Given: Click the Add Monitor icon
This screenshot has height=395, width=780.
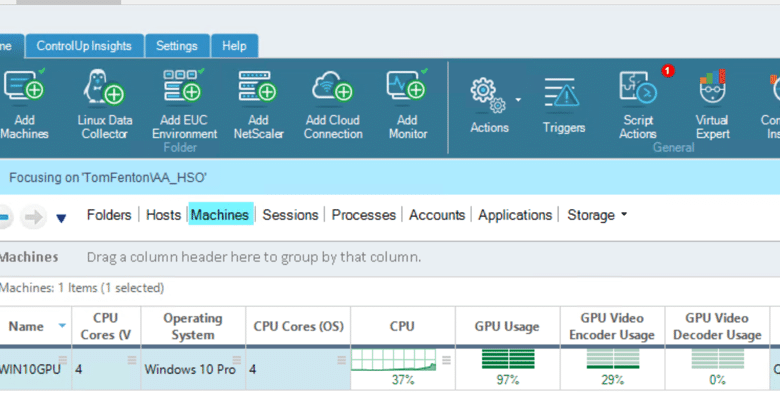Looking at the screenshot, I should (407, 86).
